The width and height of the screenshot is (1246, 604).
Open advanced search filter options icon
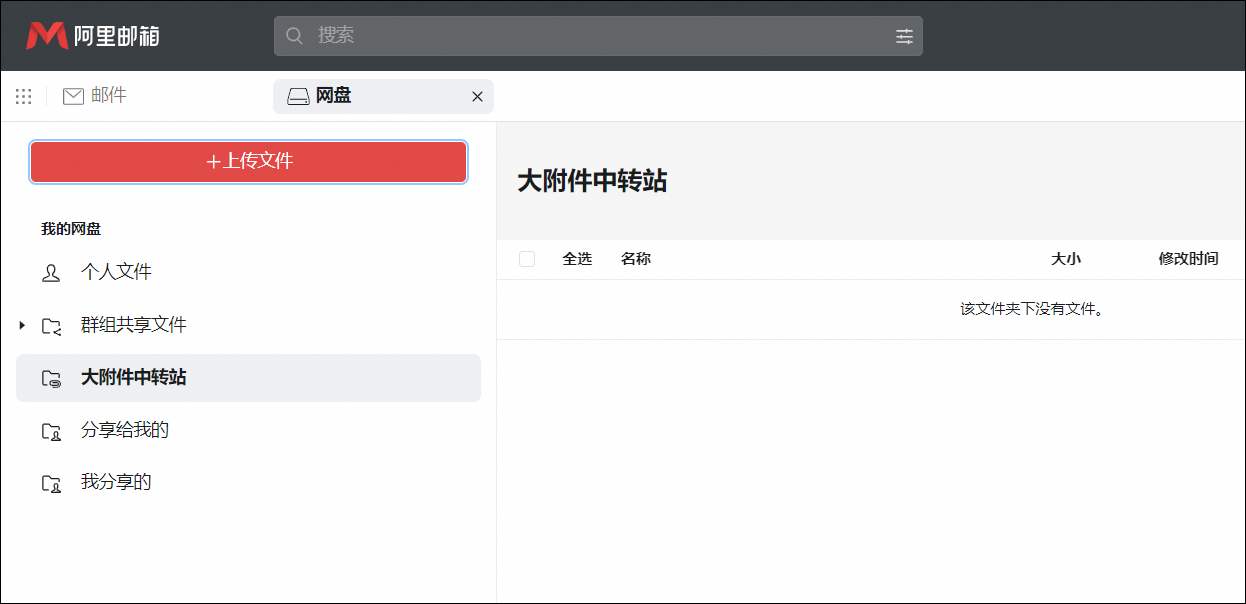click(904, 36)
